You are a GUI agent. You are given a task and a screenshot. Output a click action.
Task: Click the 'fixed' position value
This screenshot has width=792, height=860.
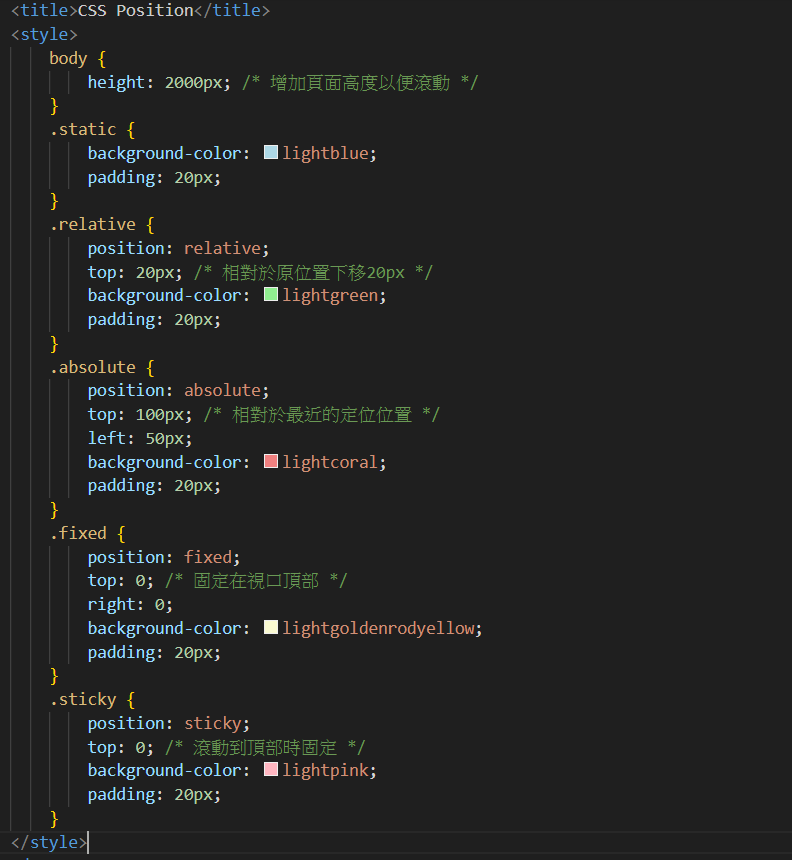pyautogui.click(x=208, y=557)
